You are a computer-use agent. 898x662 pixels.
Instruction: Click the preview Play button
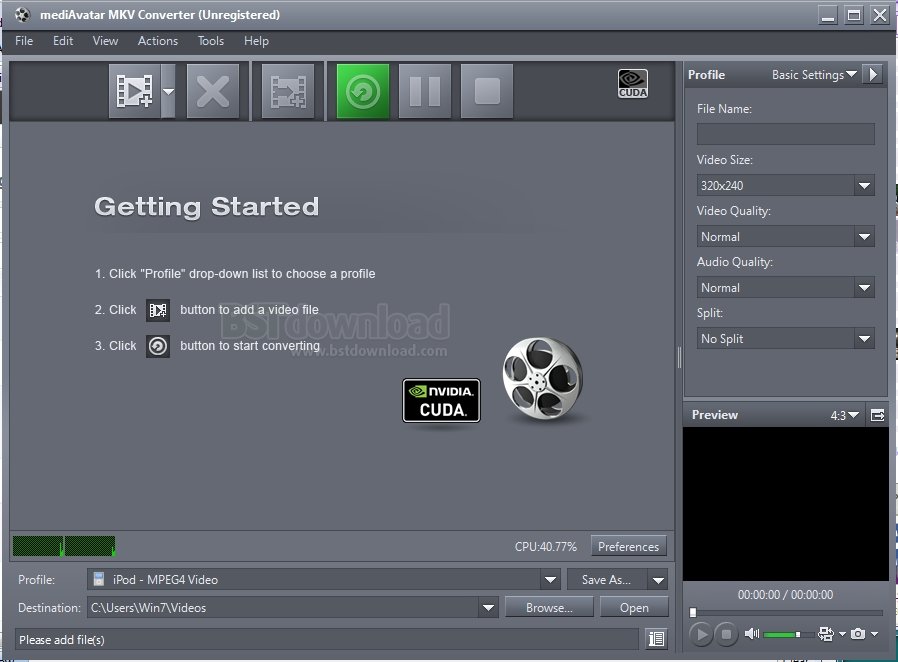(x=700, y=634)
